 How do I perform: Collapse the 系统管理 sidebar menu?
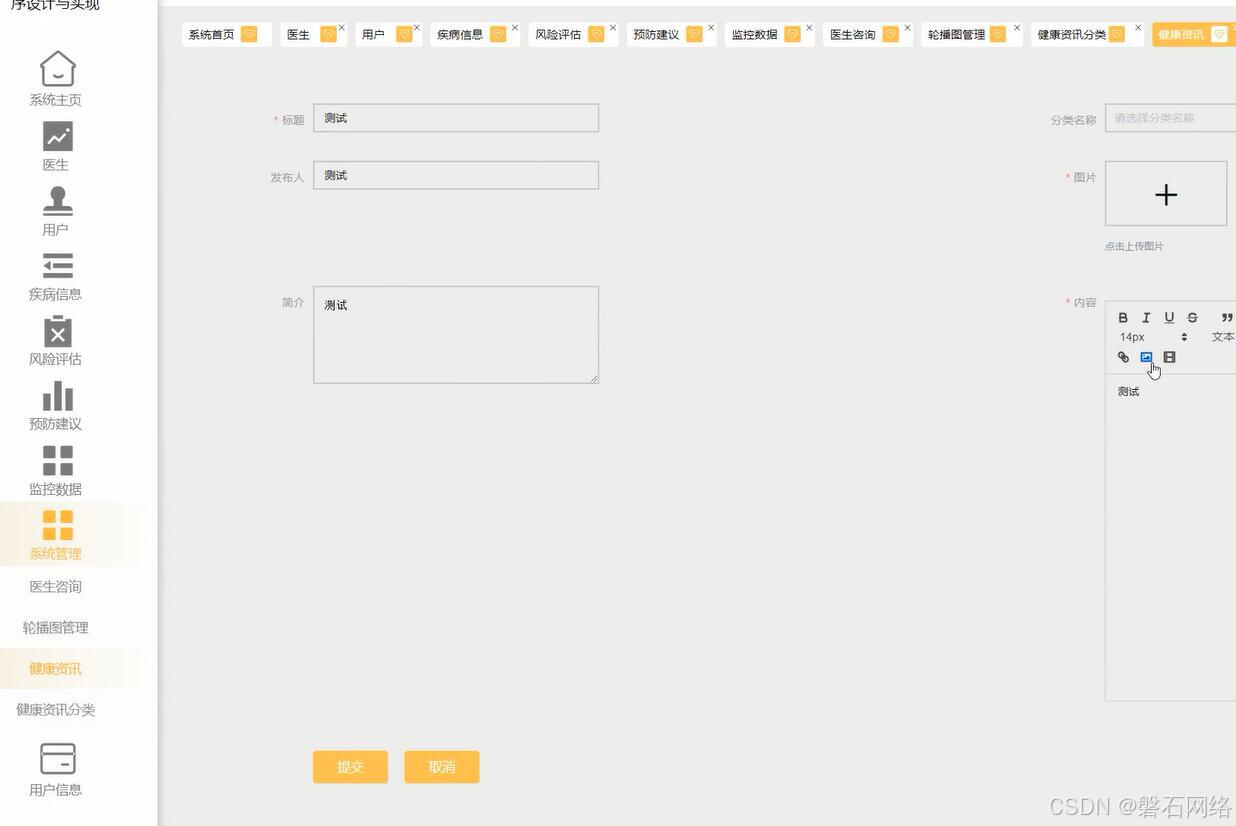pyautogui.click(x=57, y=534)
